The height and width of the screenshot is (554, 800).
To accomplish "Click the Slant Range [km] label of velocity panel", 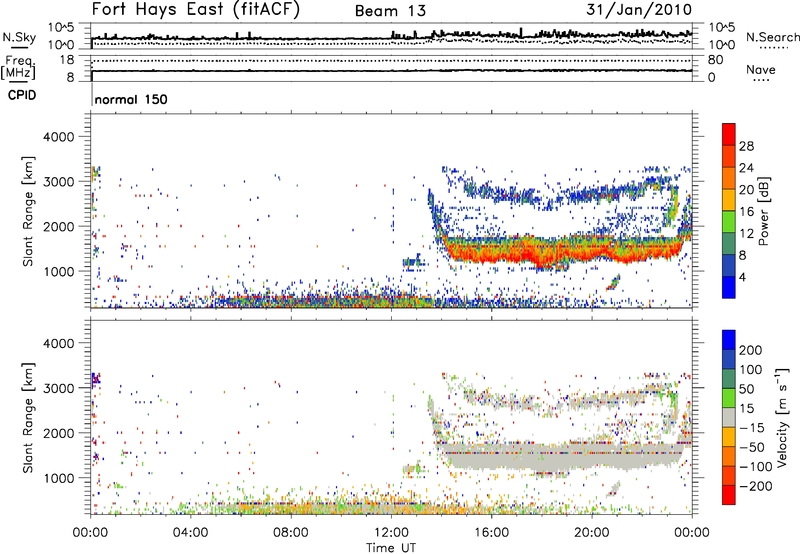I will [x=28, y=418].
